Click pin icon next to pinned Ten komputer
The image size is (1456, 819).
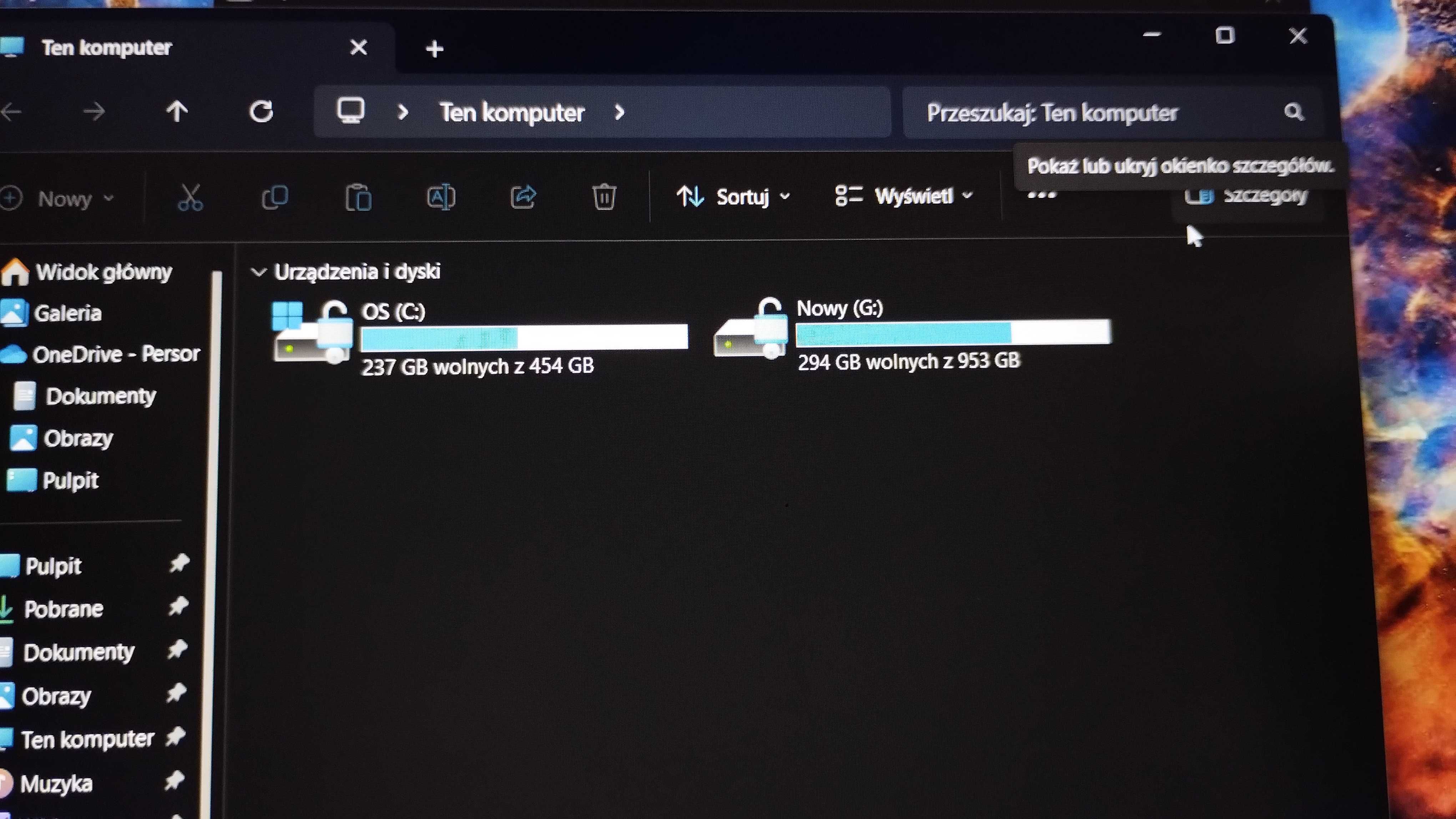click(175, 737)
